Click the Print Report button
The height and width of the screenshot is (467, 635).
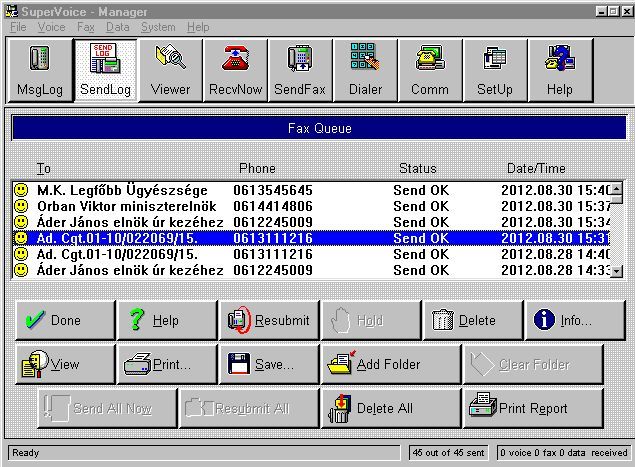(533, 408)
